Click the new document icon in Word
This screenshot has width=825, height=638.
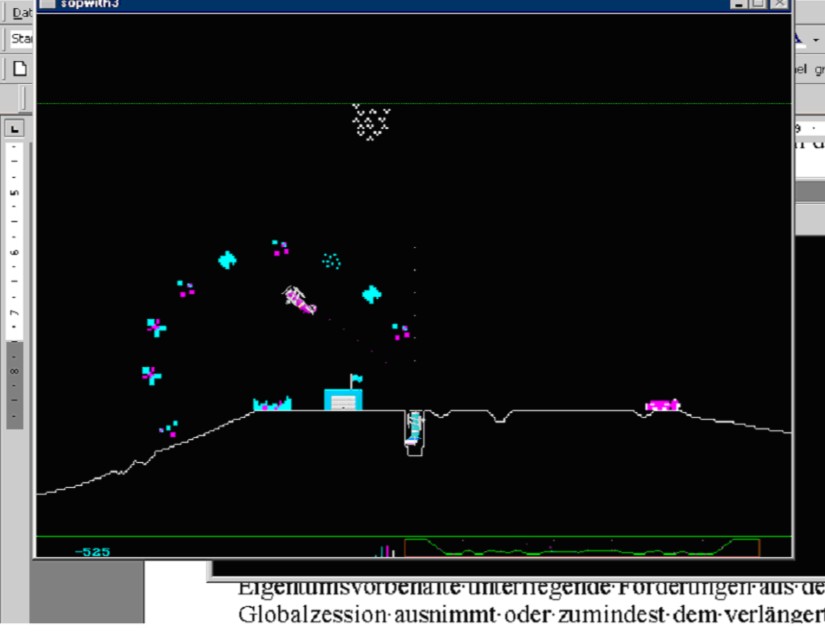(20, 68)
